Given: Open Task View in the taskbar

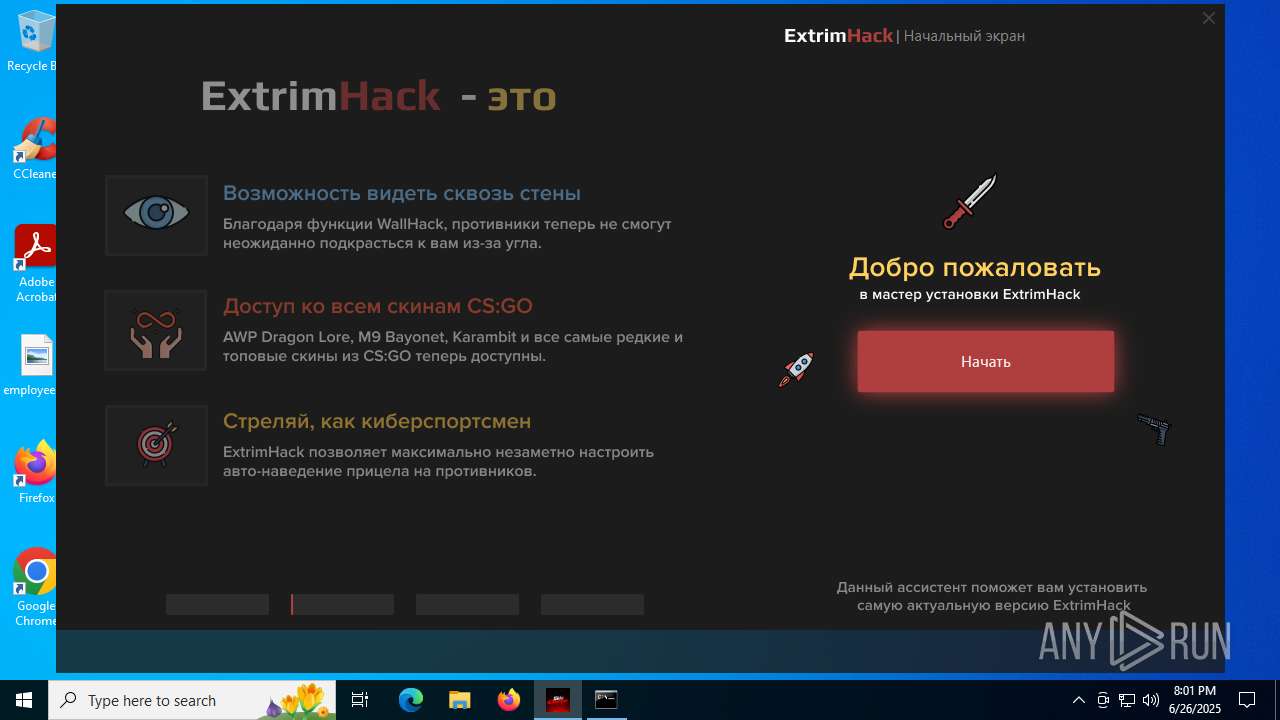Looking at the screenshot, I should pyautogui.click(x=361, y=700).
